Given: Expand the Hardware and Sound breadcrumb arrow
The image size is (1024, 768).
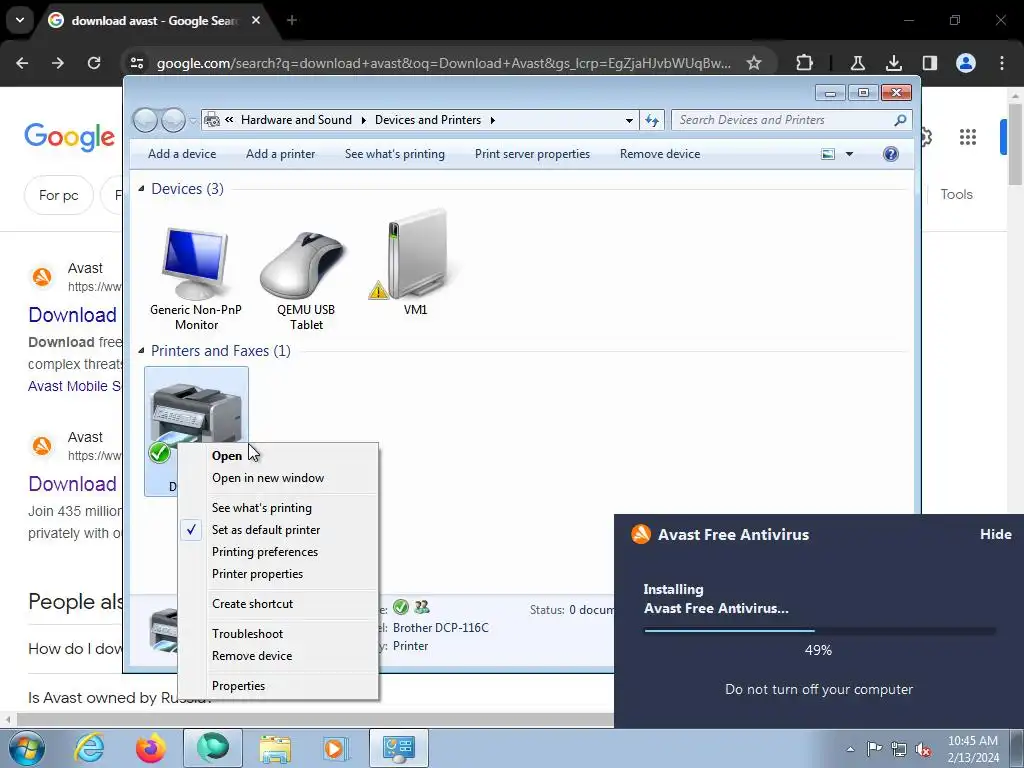Looking at the screenshot, I should (363, 120).
